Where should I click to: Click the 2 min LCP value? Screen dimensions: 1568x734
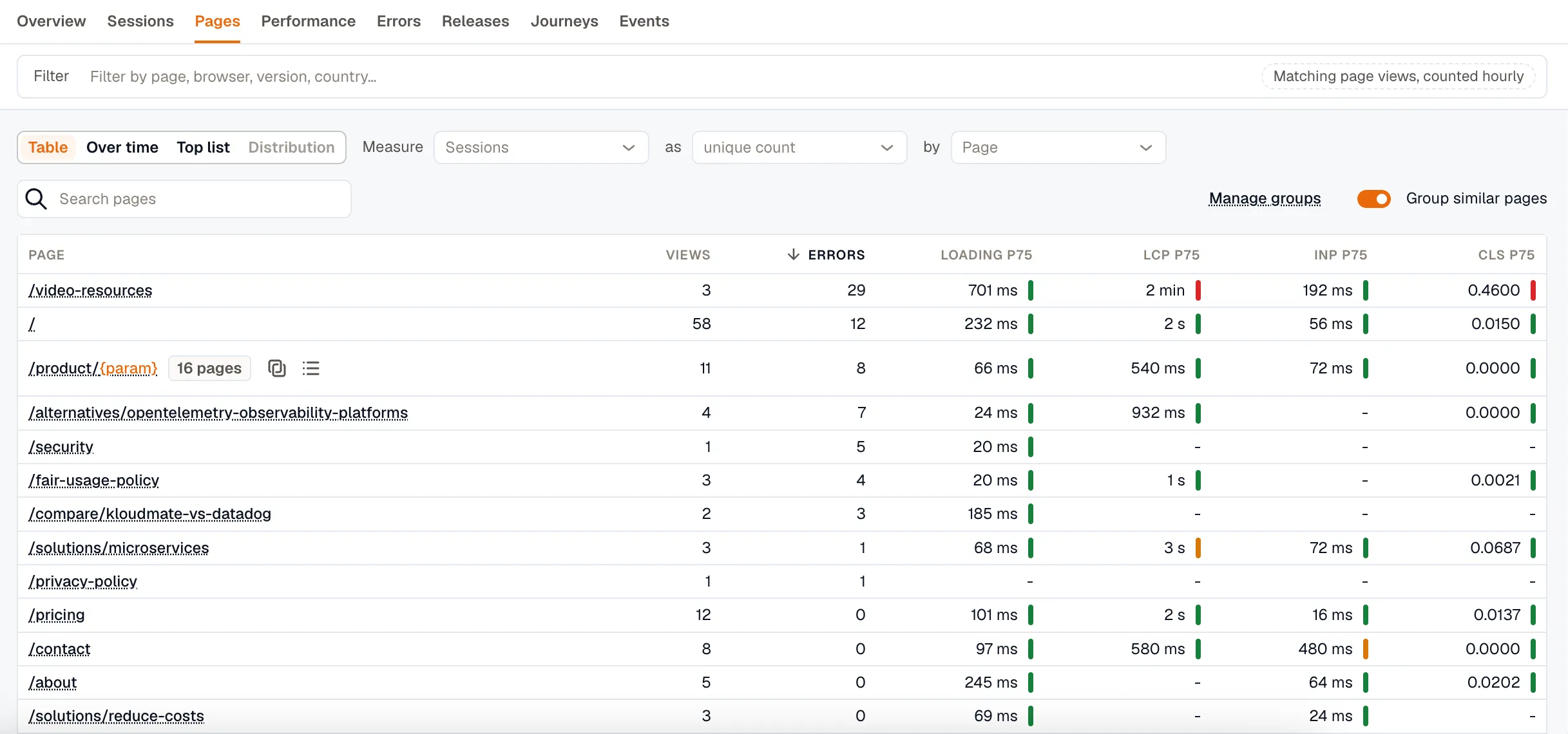(x=1165, y=290)
